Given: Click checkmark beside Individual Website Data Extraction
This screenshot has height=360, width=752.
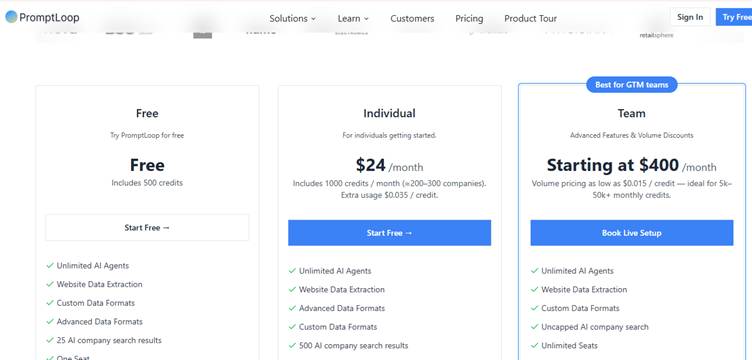Looking at the screenshot, I should tap(292, 290).
